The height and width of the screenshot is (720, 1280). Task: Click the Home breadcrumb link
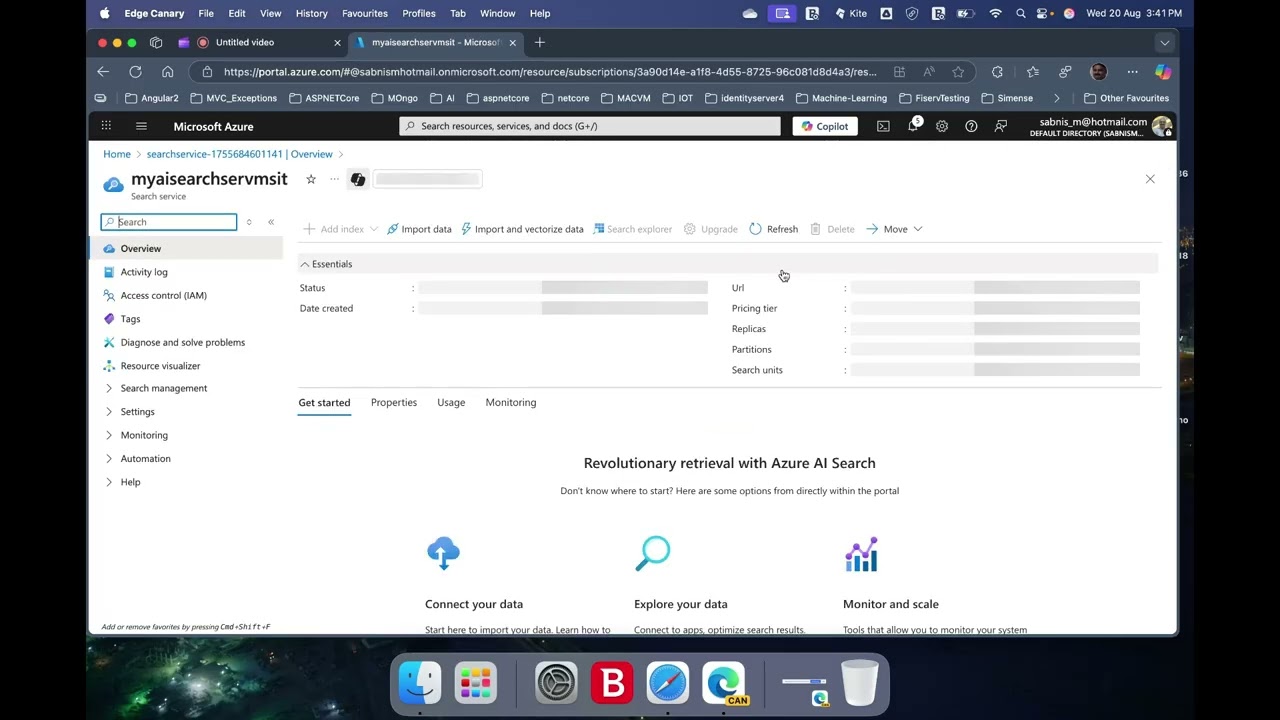(117, 154)
